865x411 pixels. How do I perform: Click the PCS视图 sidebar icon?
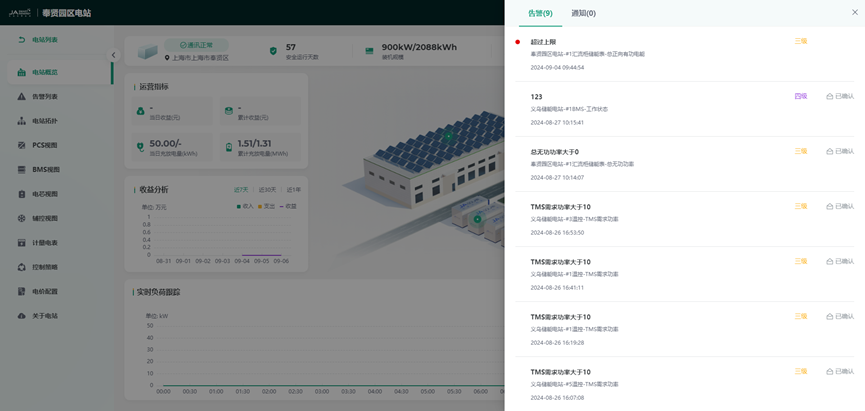click(x=22, y=145)
